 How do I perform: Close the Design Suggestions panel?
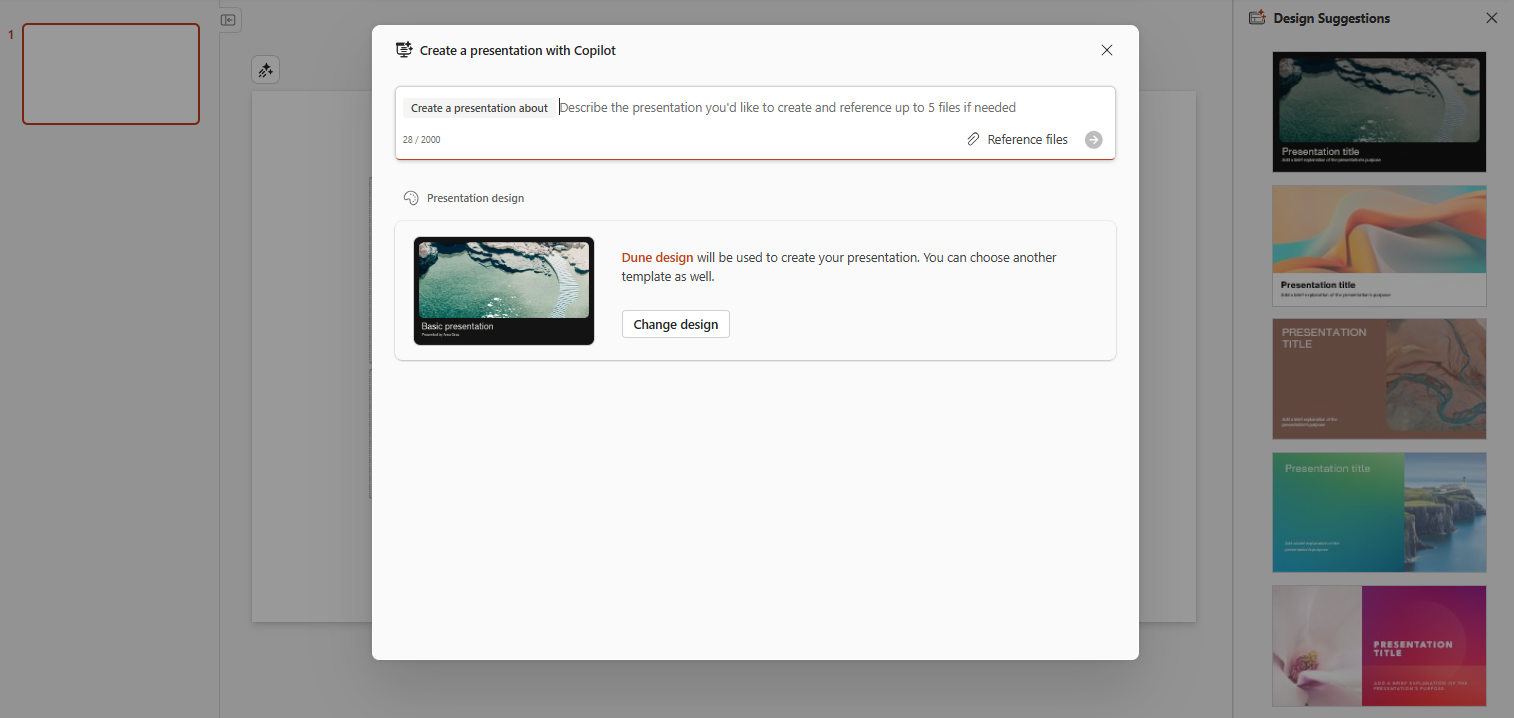click(x=1492, y=17)
